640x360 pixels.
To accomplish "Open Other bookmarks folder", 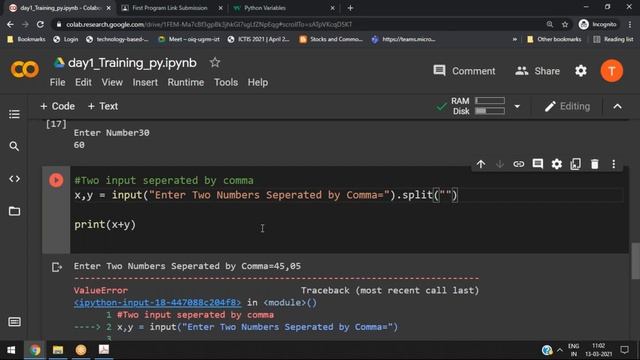I will coord(554,39).
